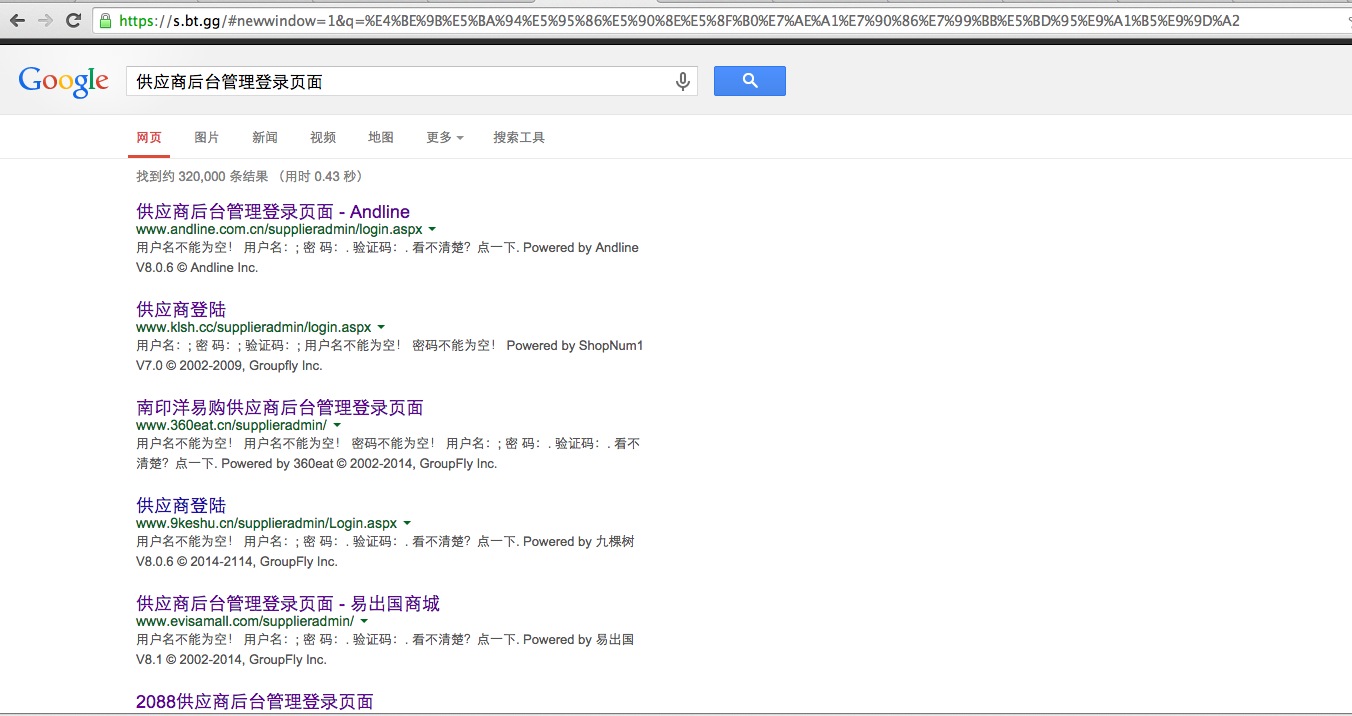Switch to the 视频 tab
Viewport: 1352px width, 716px height.
pos(323,138)
